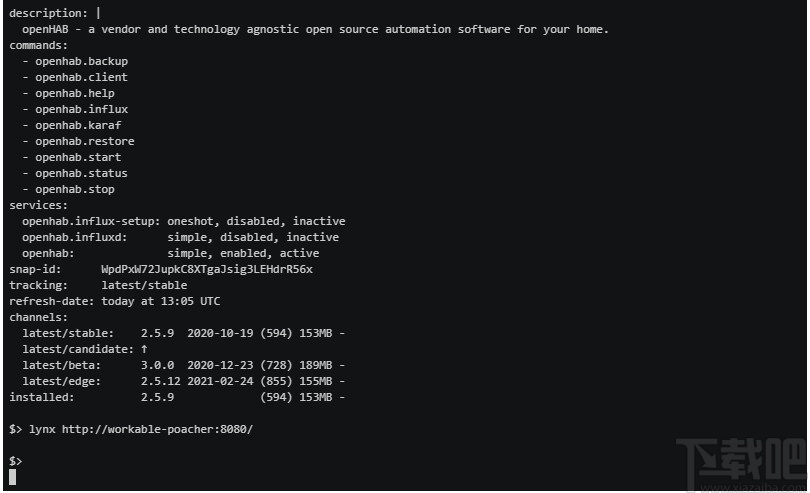
Task: Click the openhab.start command entry
Action: 78,157
